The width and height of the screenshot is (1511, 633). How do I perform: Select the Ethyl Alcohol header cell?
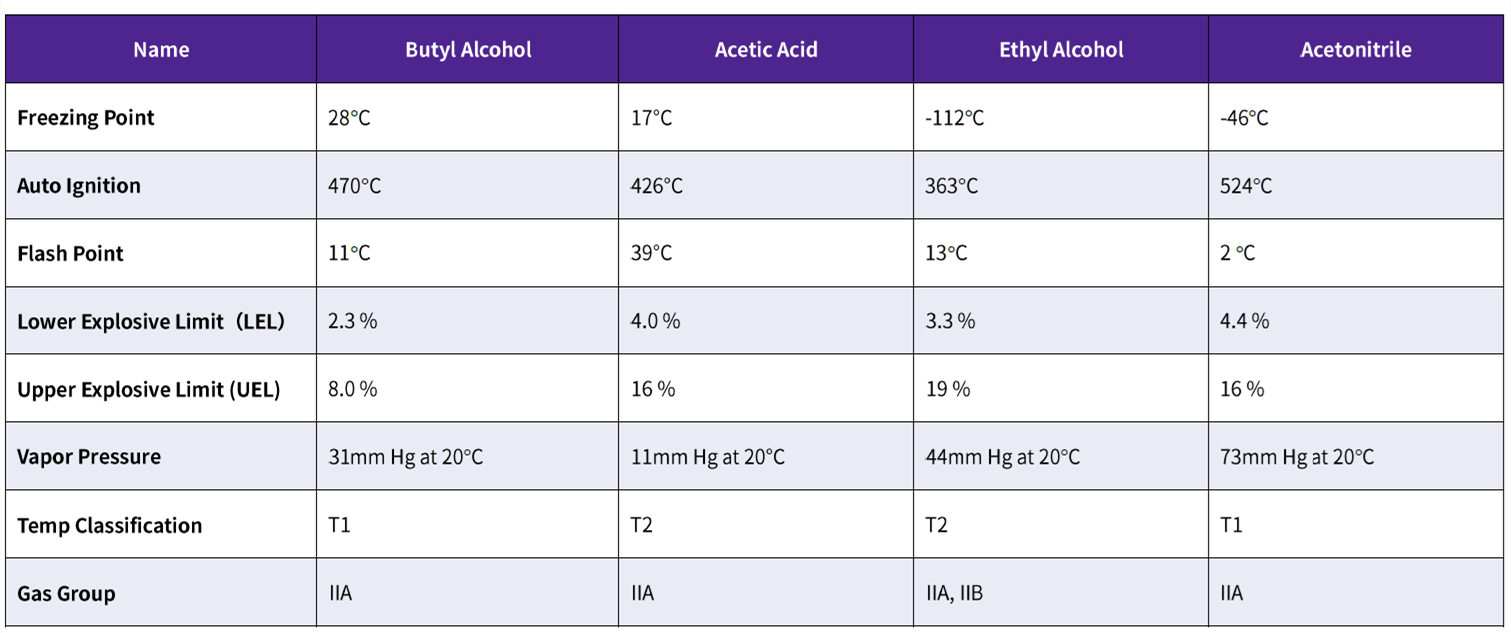[1061, 50]
